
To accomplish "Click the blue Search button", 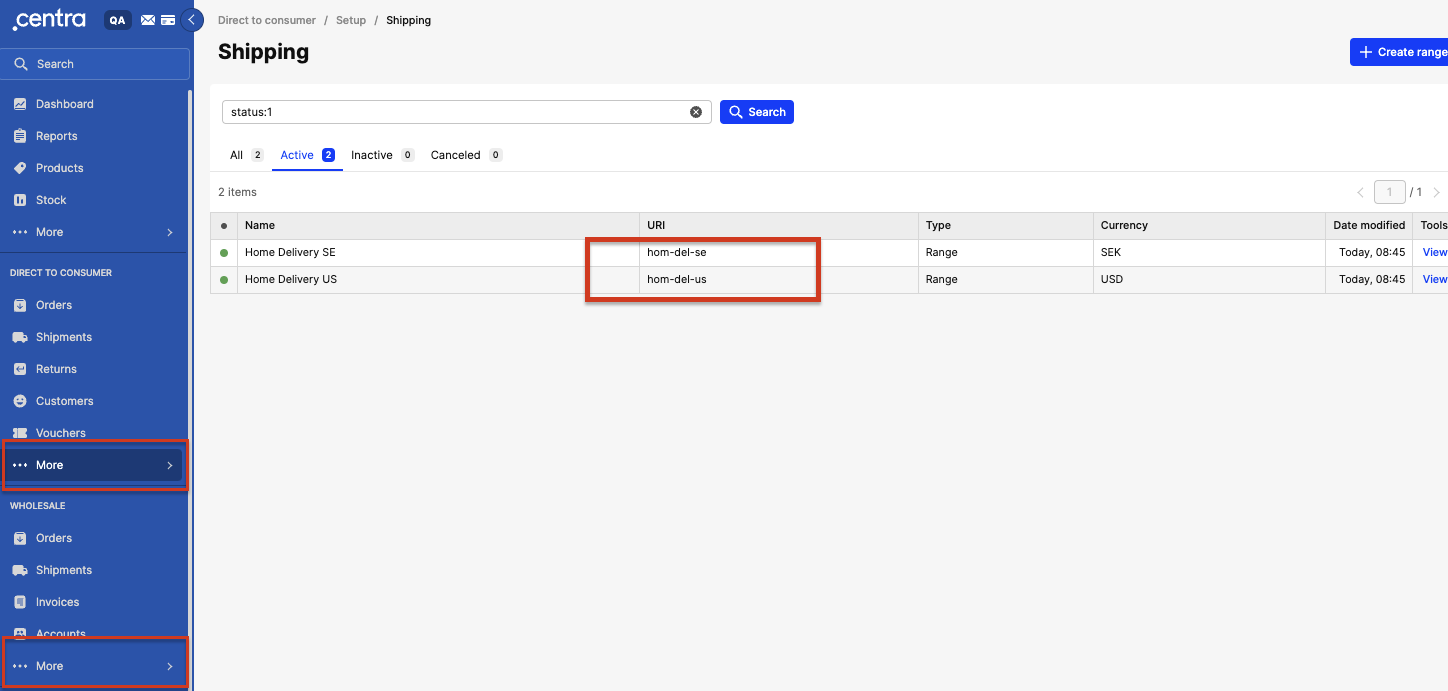I will coord(757,112).
